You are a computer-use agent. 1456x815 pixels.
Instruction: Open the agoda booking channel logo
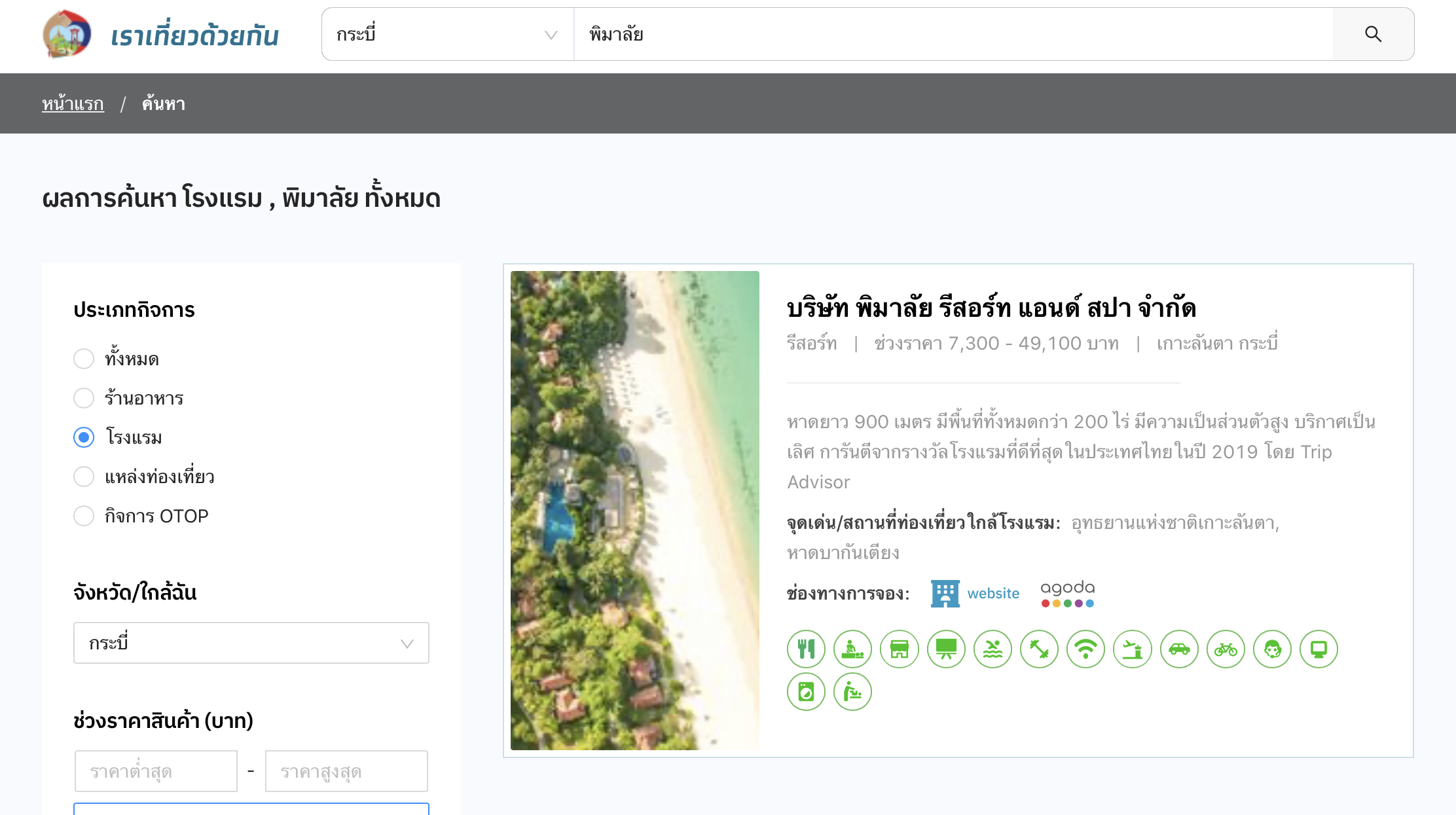click(x=1068, y=593)
